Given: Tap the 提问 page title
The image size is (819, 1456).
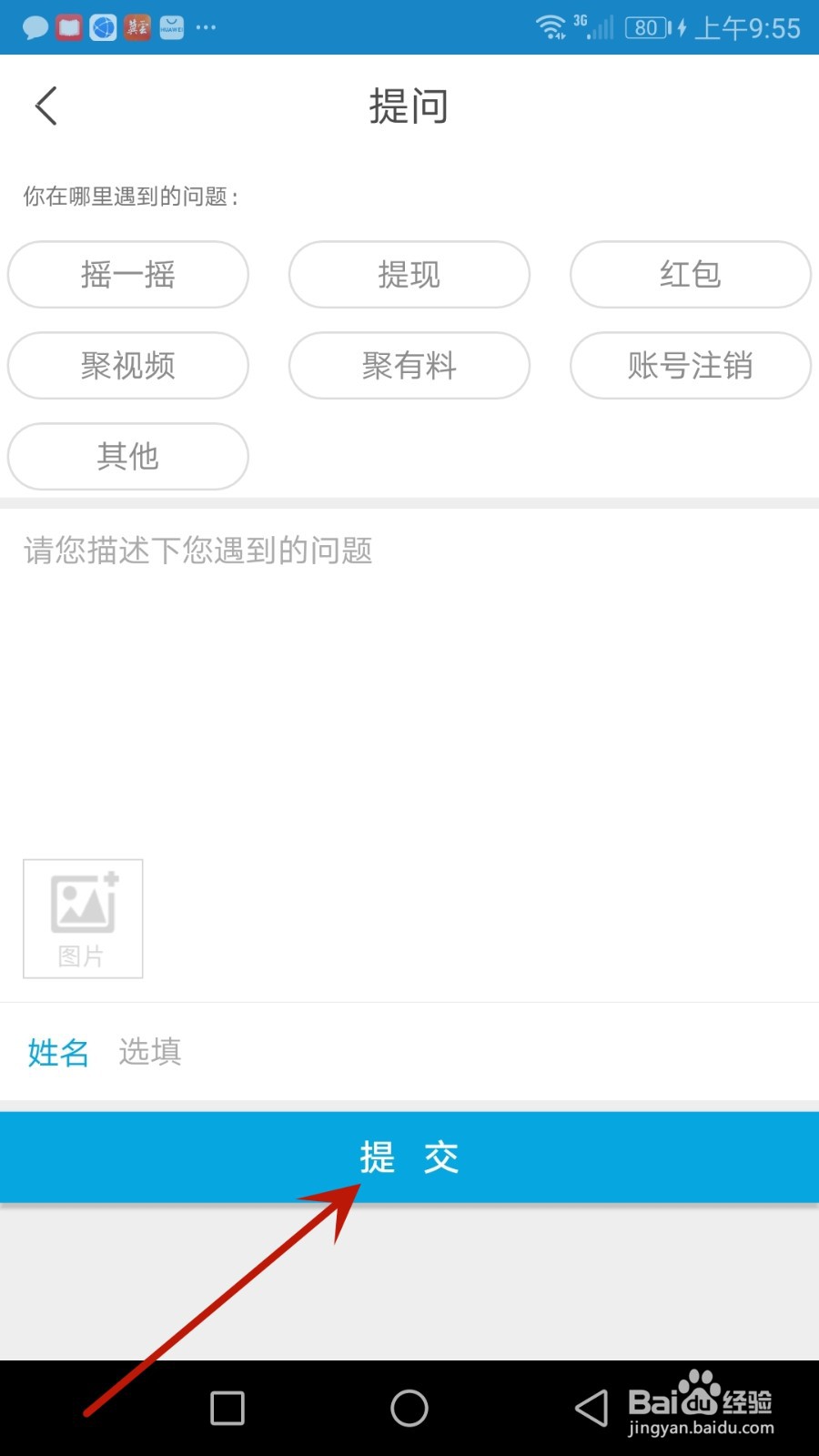Looking at the screenshot, I should pyautogui.click(x=409, y=106).
